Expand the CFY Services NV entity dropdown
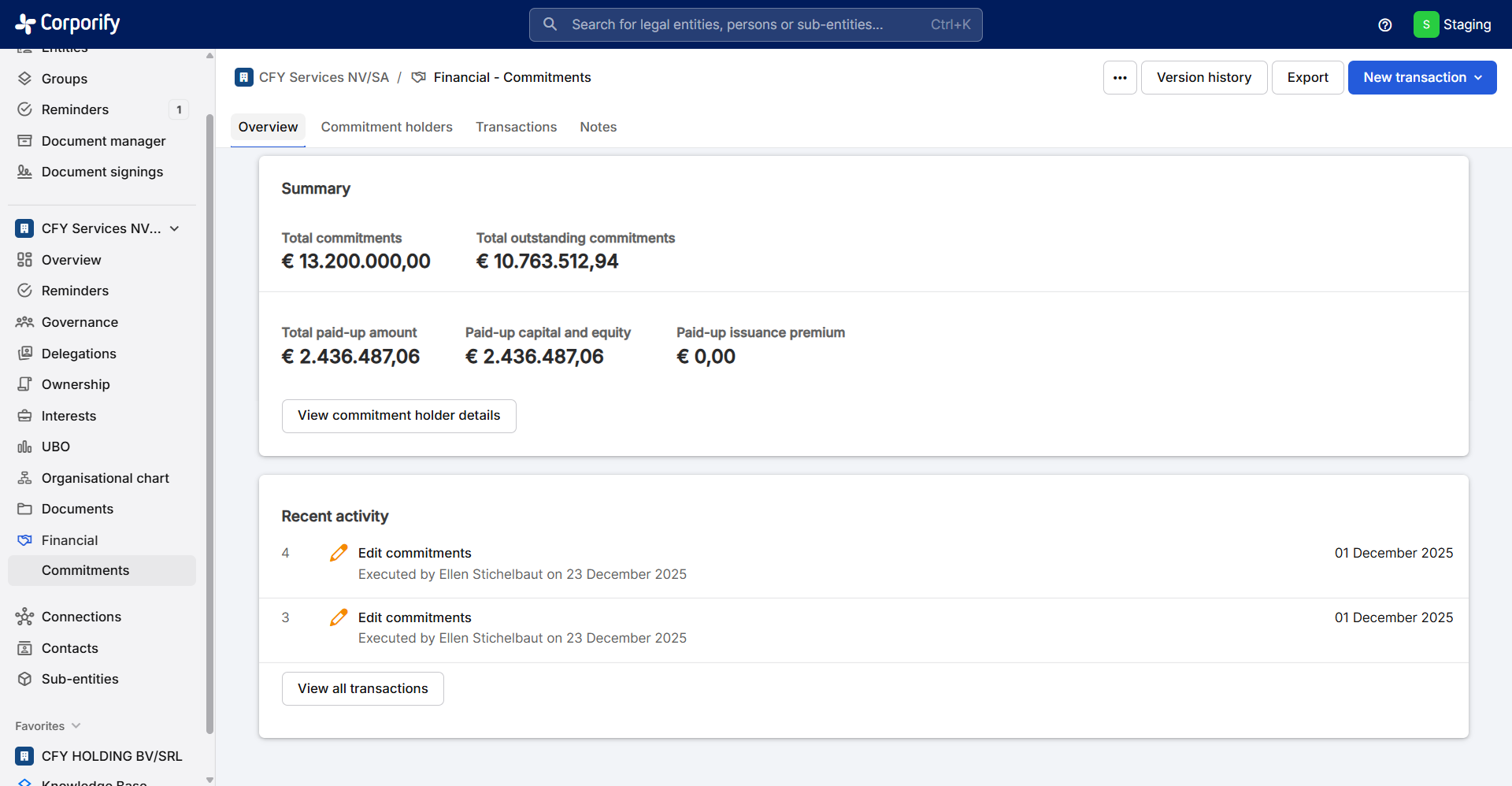Viewport: 1512px width, 786px height. (175, 228)
